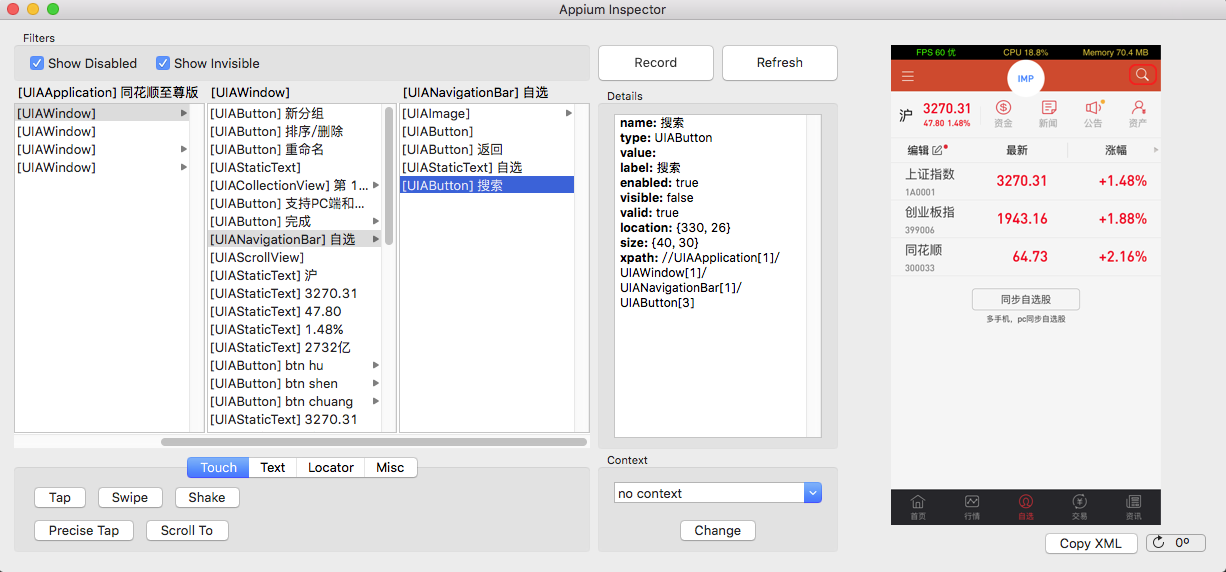The width and height of the screenshot is (1226, 572).
Task: Select [UIAStaticText] 1.48% element
Action: tap(295, 329)
